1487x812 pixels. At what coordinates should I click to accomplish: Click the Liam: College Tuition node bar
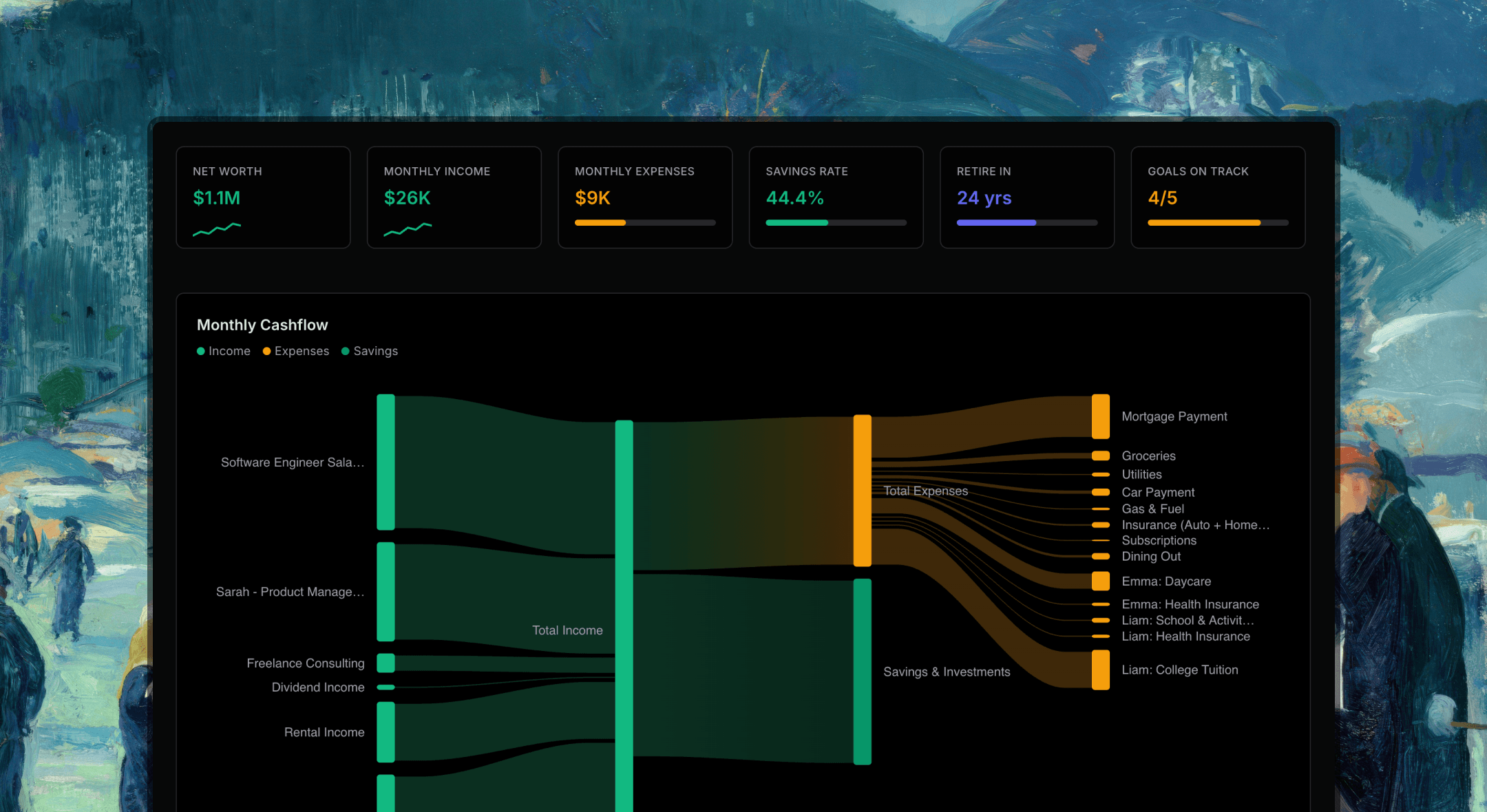[1101, 670]
